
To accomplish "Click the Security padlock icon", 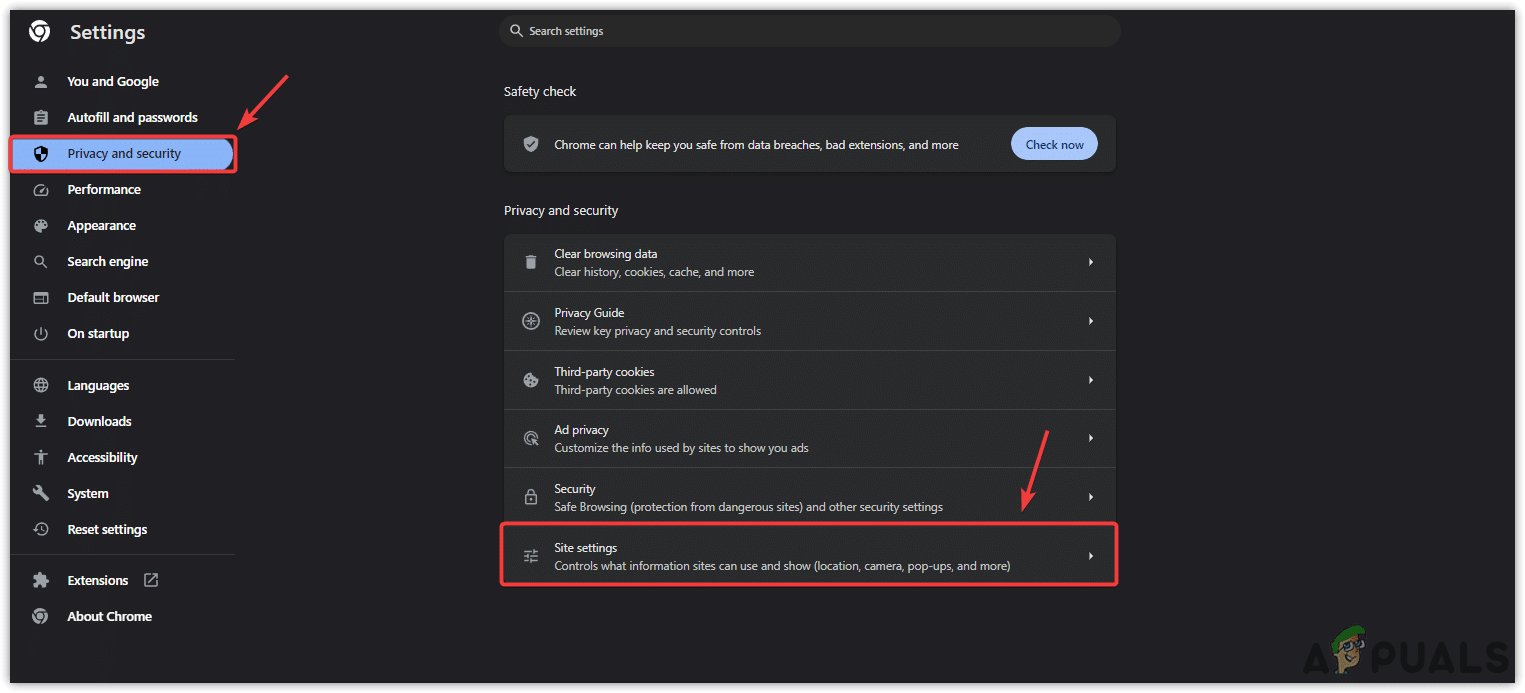I will [531, 498].
